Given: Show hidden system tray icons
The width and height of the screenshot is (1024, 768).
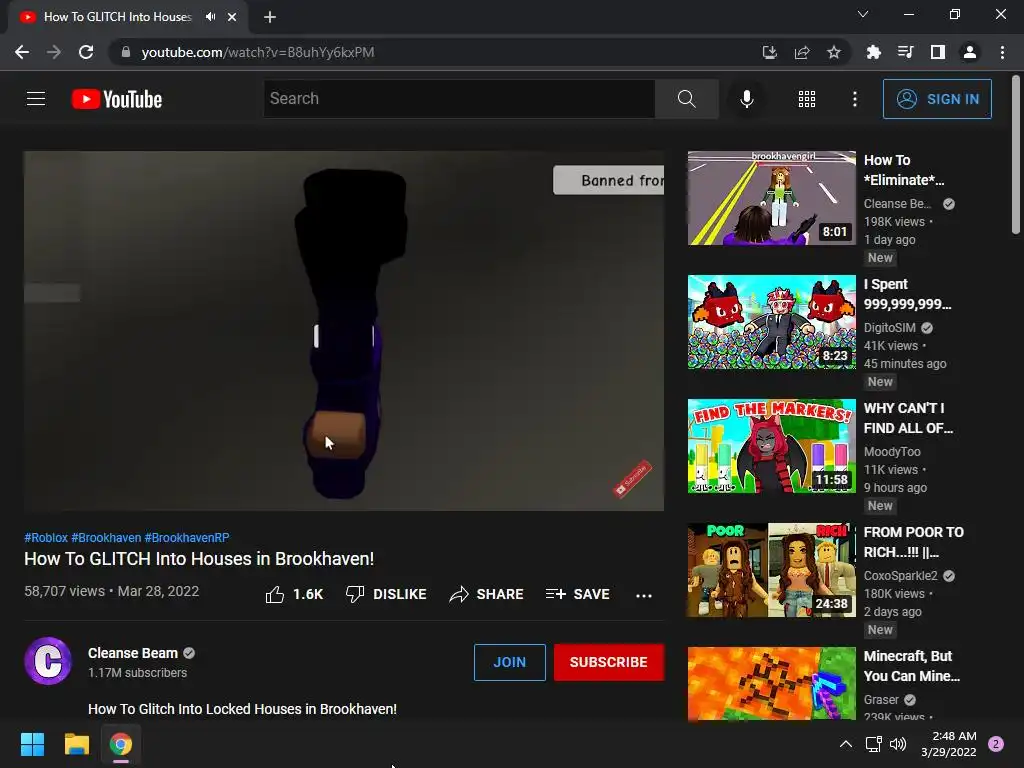Looking at the screenshot, I should pyautogui.click(x=846, y=744).
